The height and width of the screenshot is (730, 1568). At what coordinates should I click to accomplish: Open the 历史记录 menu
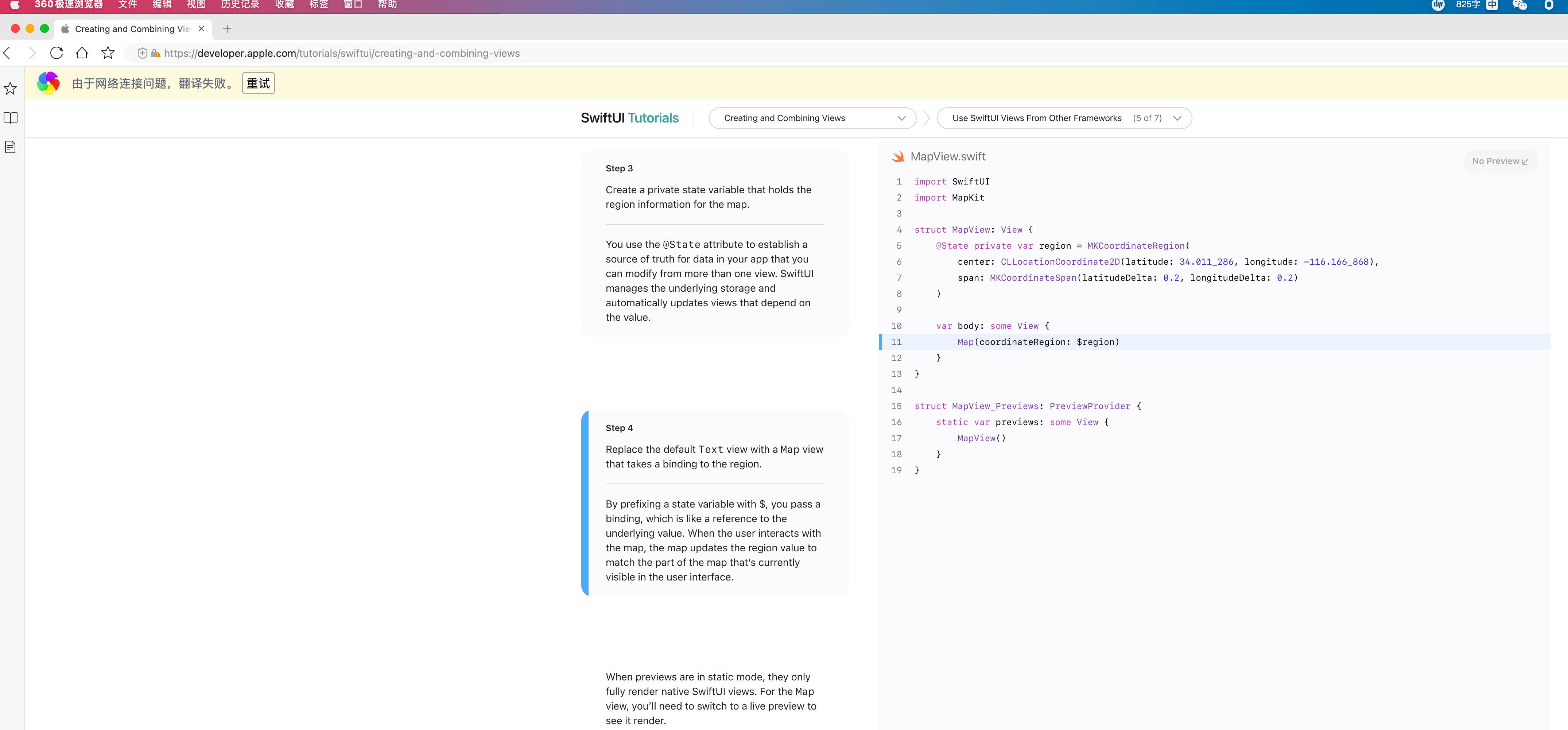point(240,5)
